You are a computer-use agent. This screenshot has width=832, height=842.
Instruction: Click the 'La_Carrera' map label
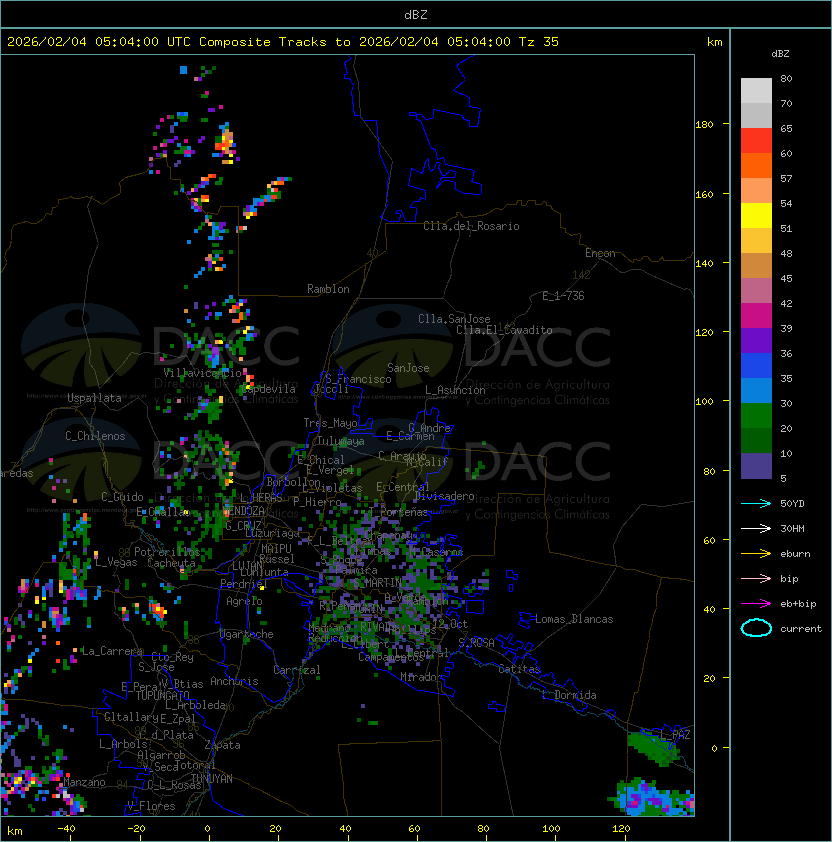(x=112, y=651)
